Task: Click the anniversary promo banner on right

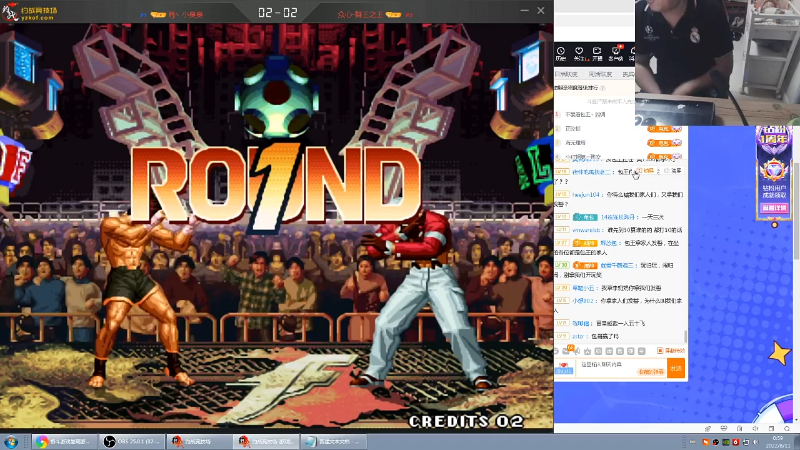Action: (774, 172)
